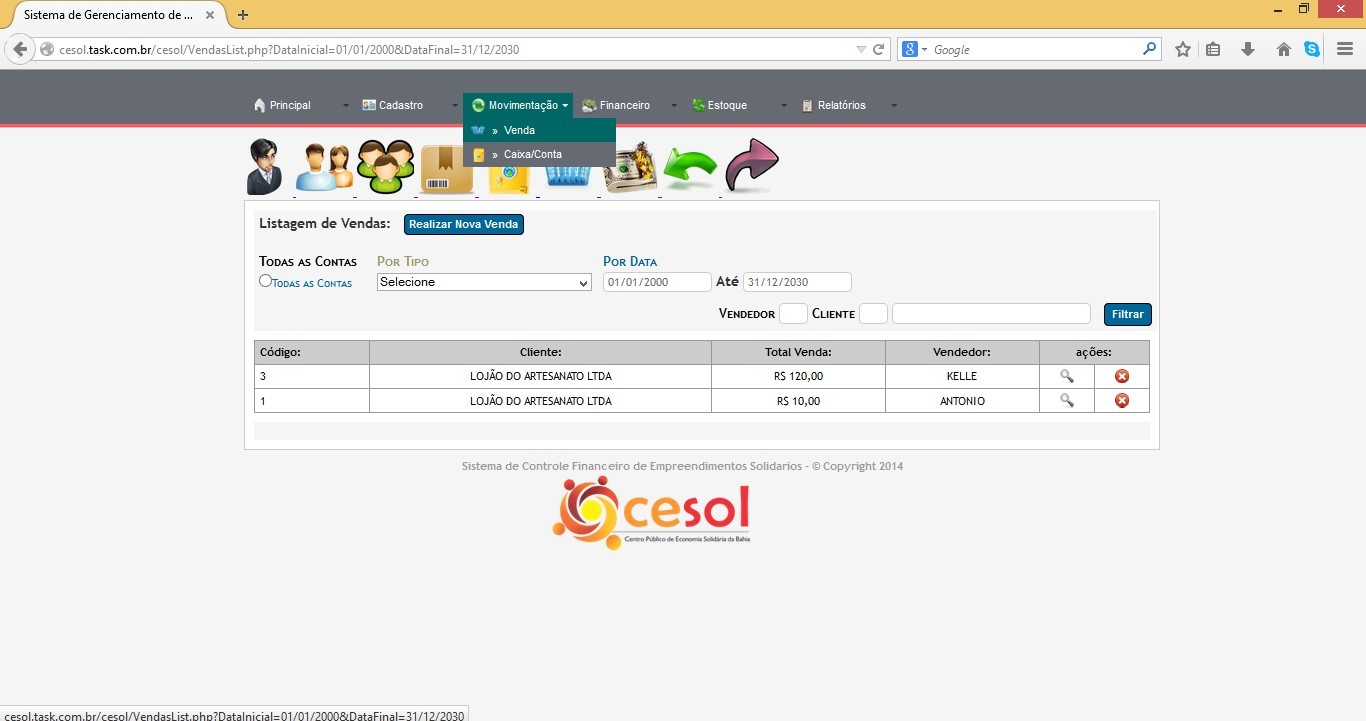
Task: Select the Todas as Contas radio button
Action: (x=265, y=281)
